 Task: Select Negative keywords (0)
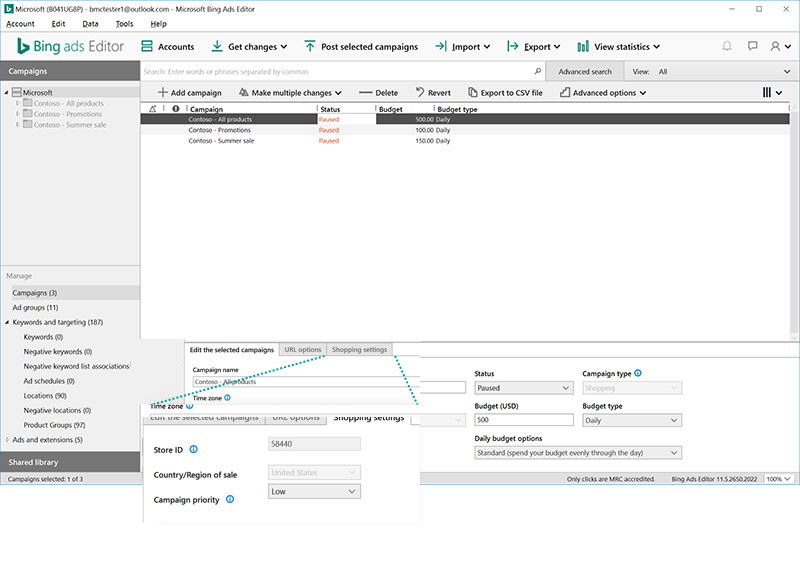pyautogui.click(x=58, y=352)
